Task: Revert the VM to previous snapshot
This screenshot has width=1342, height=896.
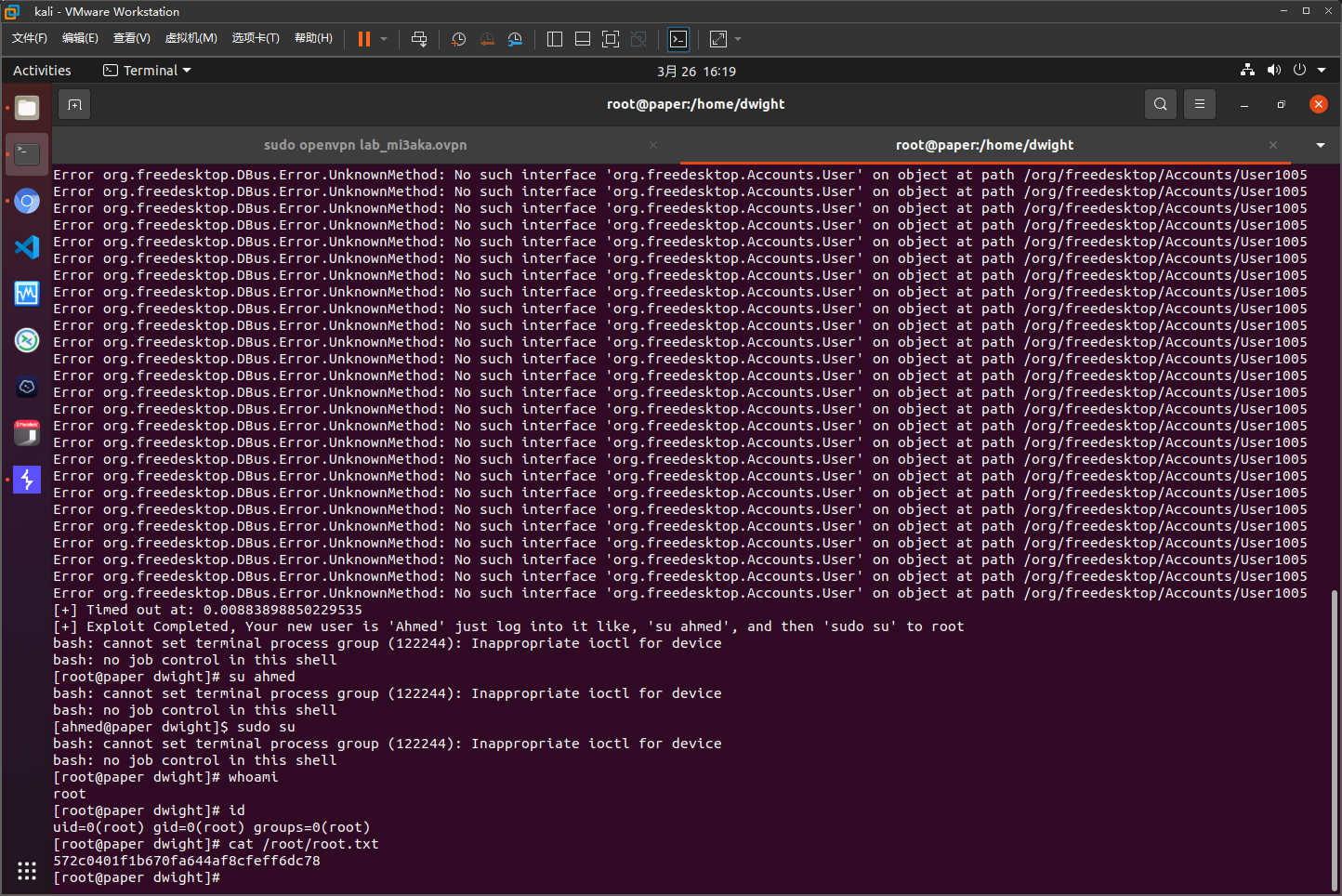Action: [x=487, y=39]
